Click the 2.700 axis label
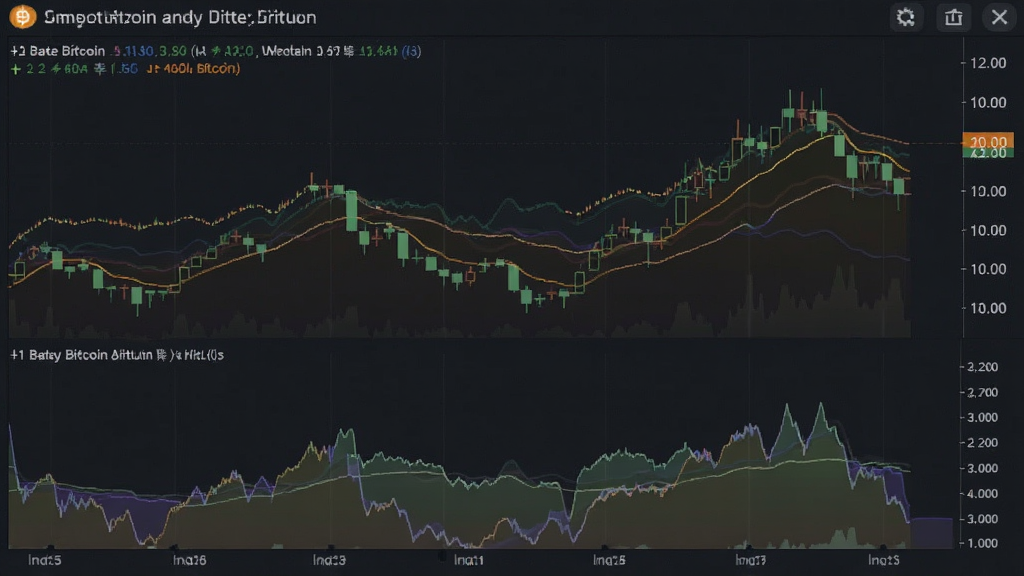1024x576 pixels. pos(982,392)
